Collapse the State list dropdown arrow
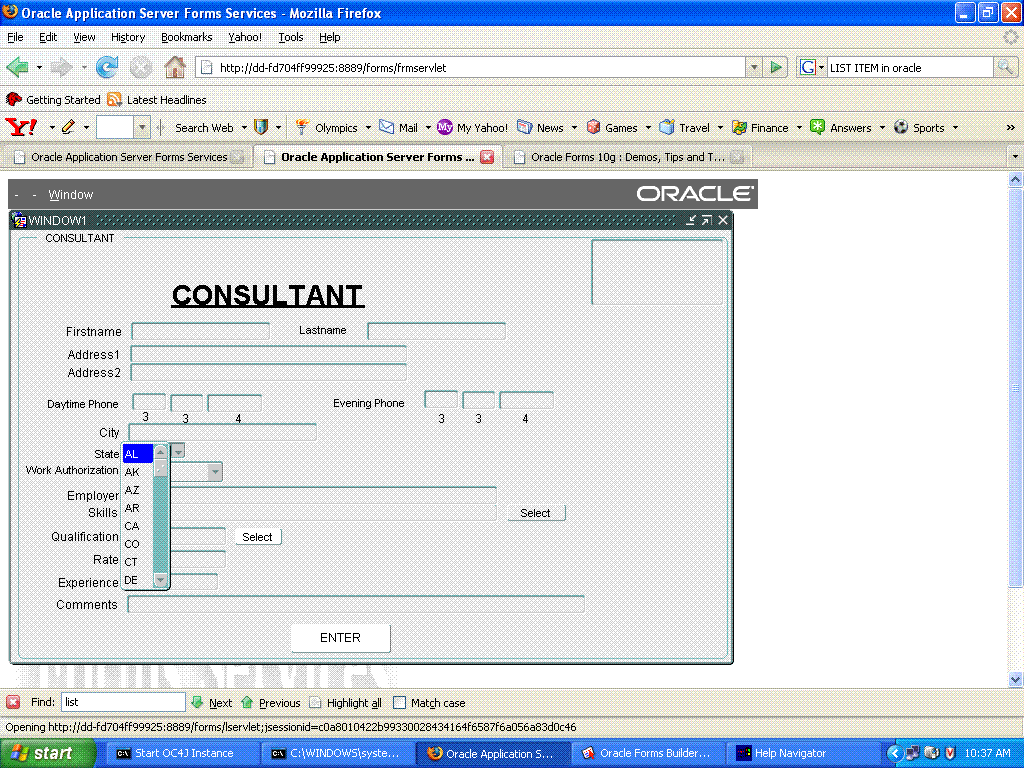Viewport: 1024px width, 768px height. 178,451
